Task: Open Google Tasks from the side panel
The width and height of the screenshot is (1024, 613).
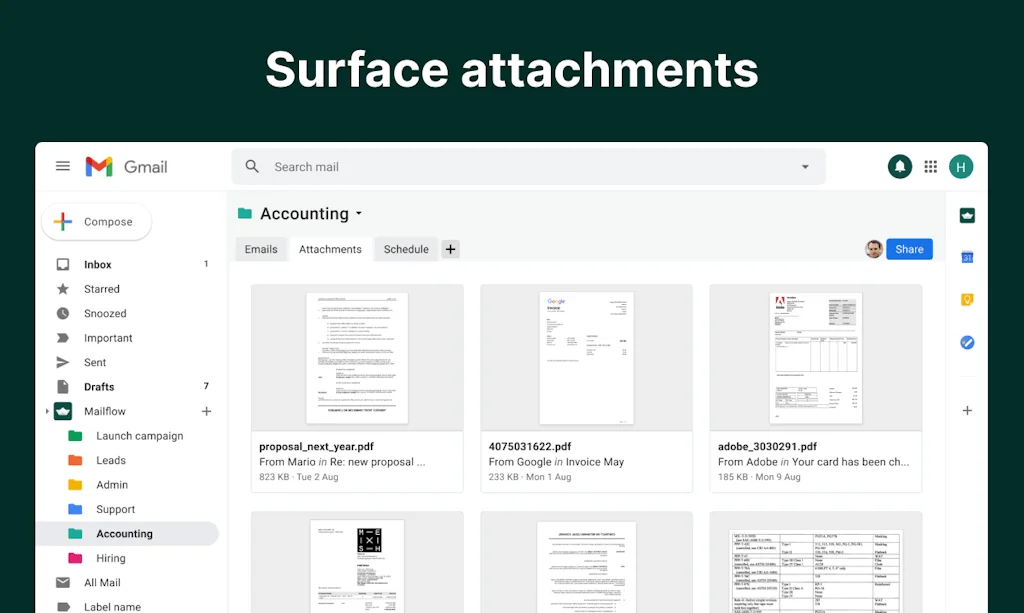Action: (x=966, y=342)
